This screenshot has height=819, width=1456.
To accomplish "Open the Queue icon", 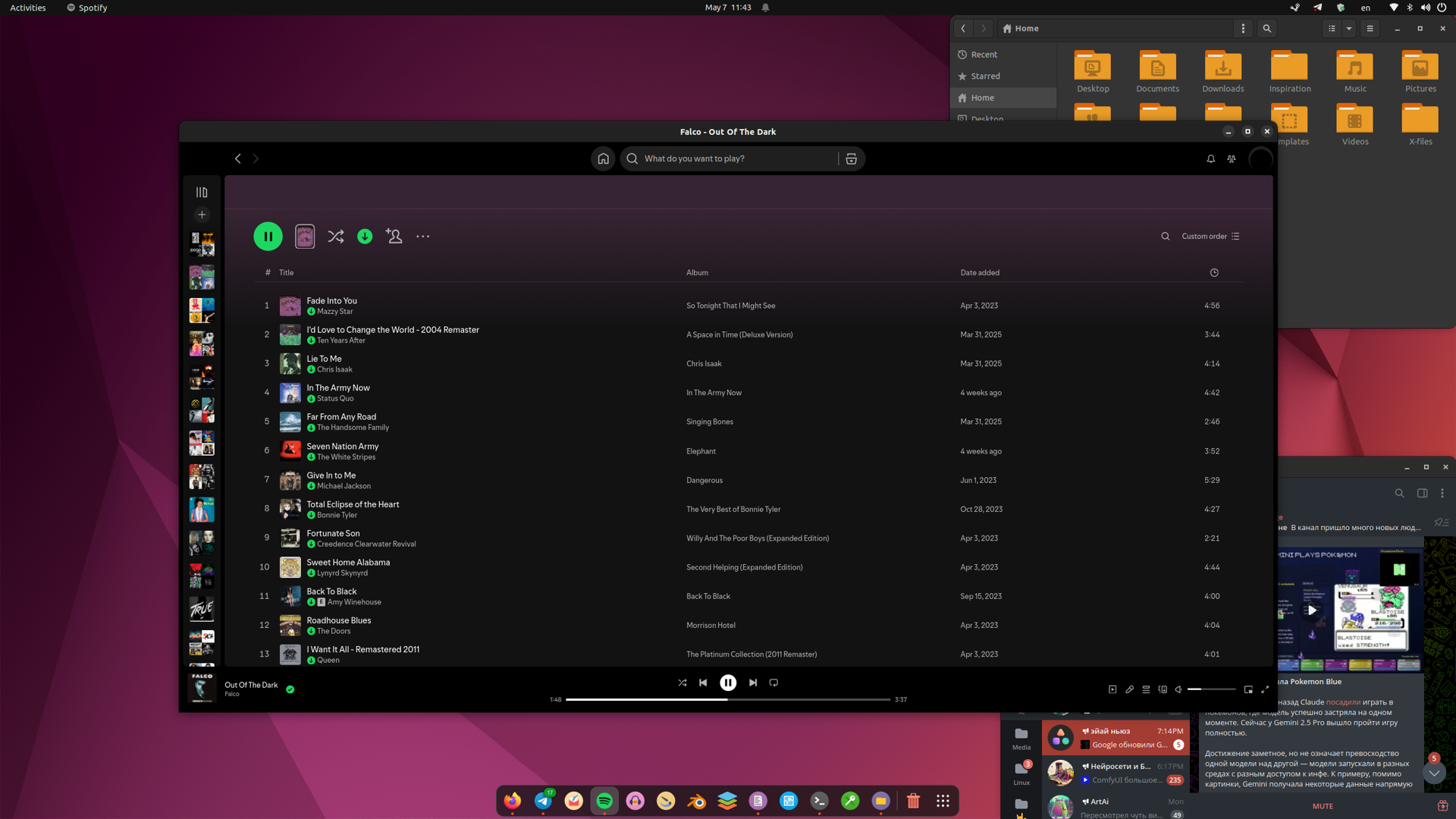I will pos(1146,689).
